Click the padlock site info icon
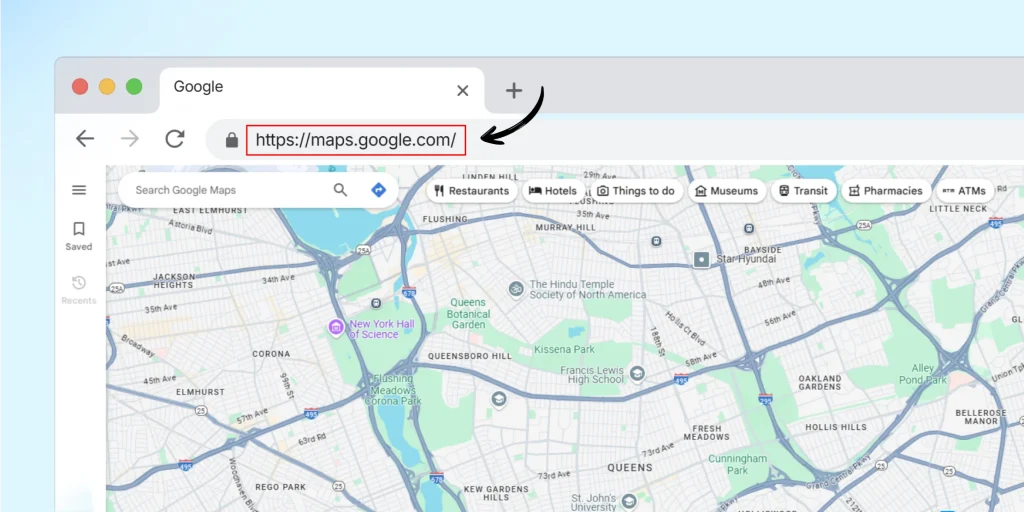The width and height of the screenshot is (1024, 512). coord(232,140)
